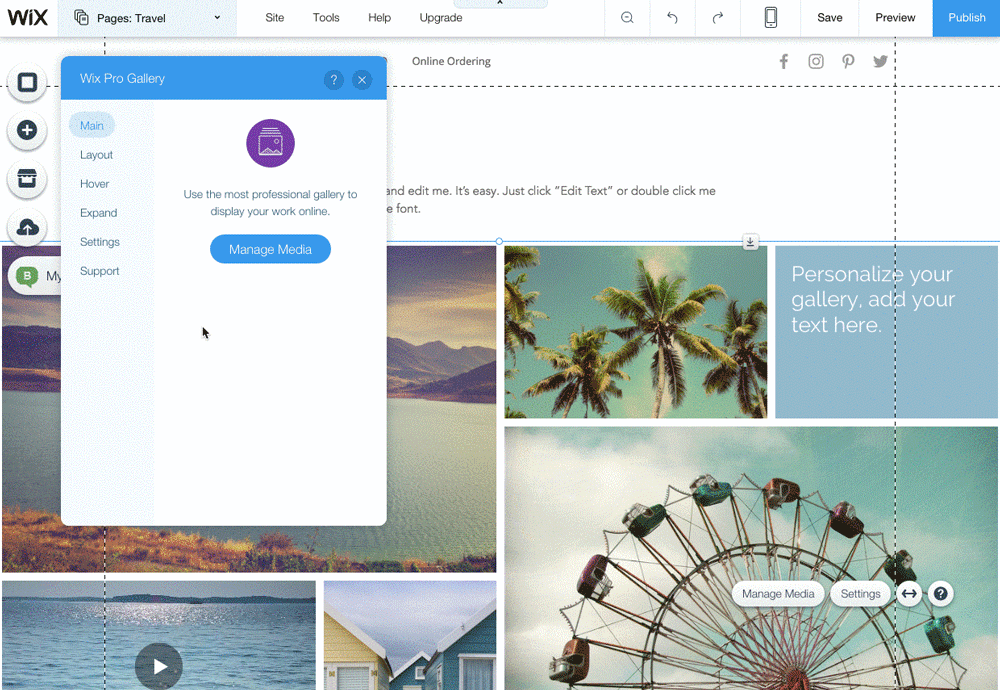Select the Settings tab in gallery panel
The image size is (1000, 690).
99,242
